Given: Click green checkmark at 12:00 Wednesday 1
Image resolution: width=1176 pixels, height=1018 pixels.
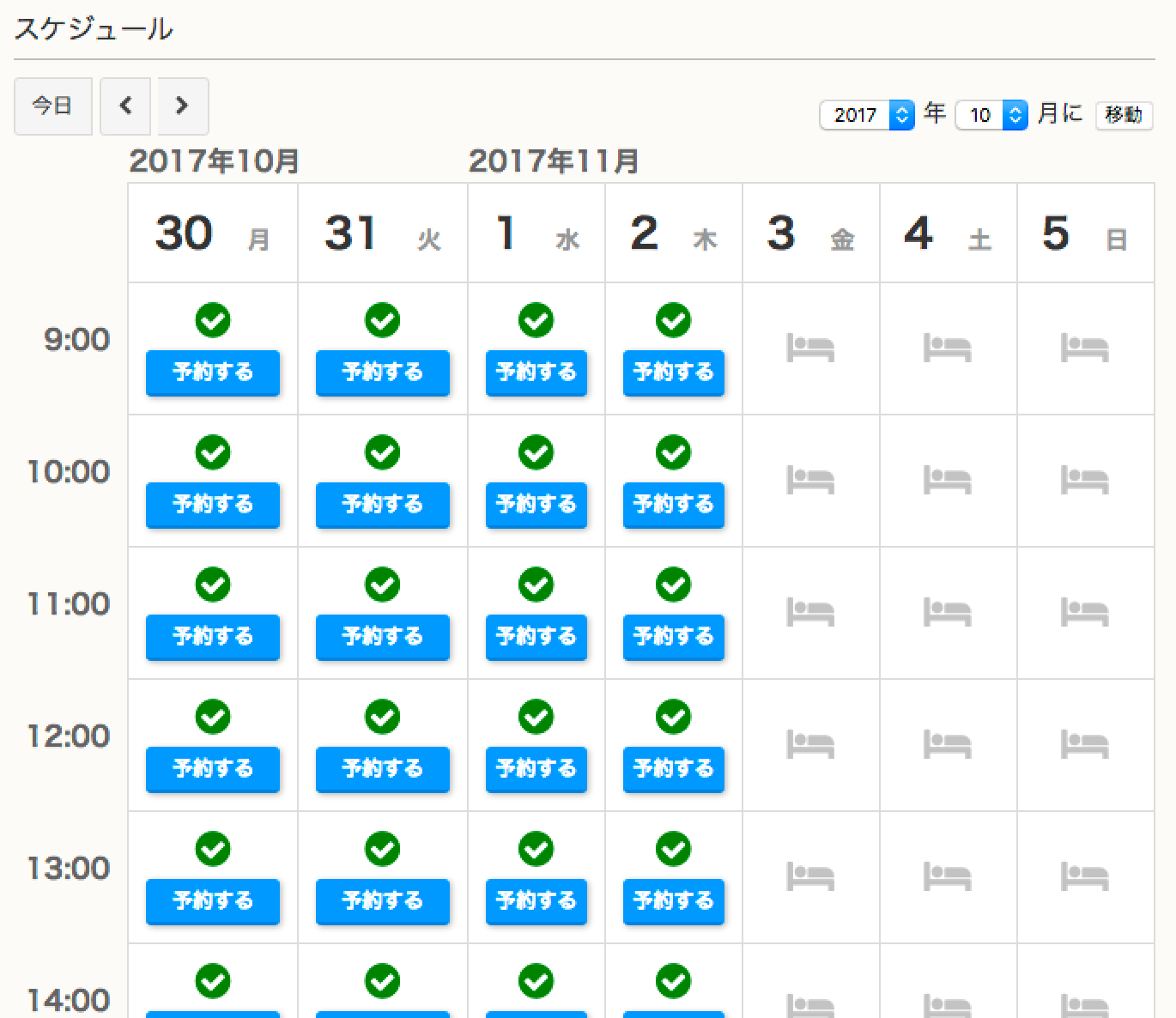Looking at the screenshot, I should [x=536, y=717].
